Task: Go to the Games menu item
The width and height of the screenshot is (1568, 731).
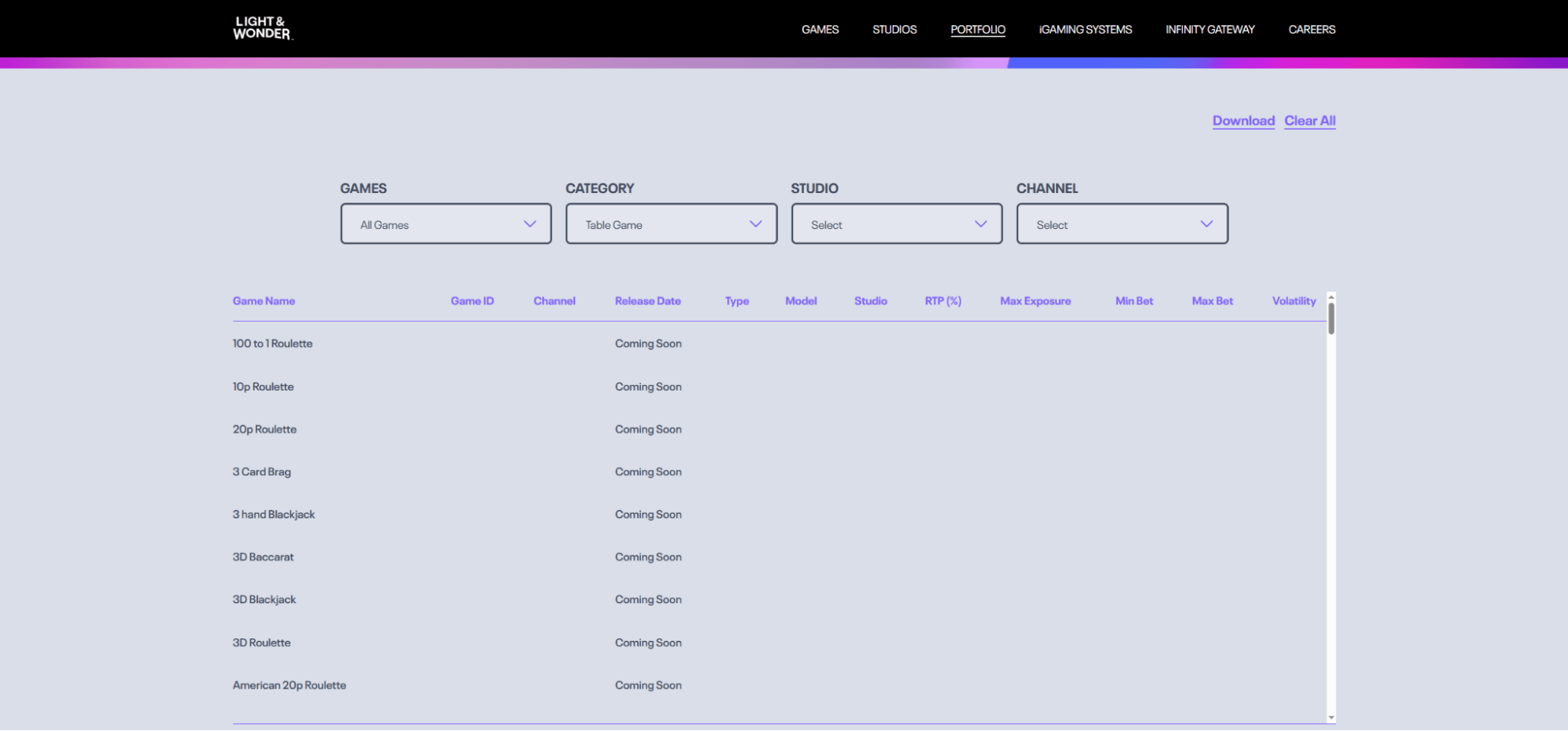Action: (x=820, y=30)
